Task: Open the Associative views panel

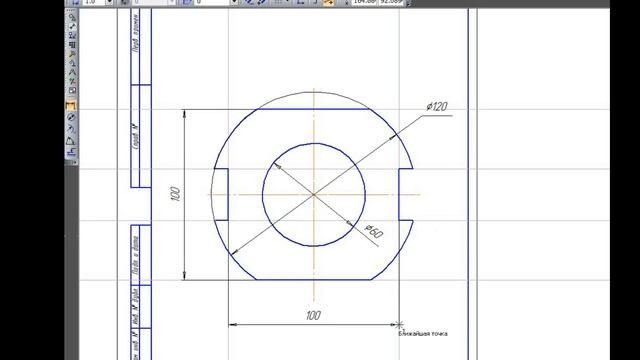Action: (x=72, y=81)
